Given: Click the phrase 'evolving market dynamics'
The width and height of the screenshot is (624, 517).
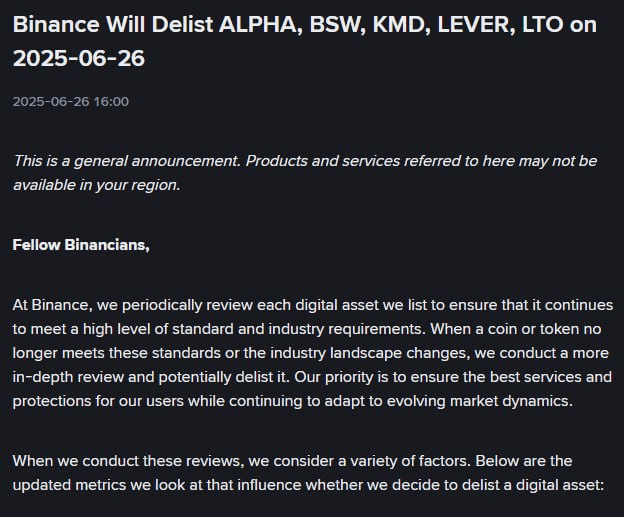Looking at the screenshot, I should point(480,401).
